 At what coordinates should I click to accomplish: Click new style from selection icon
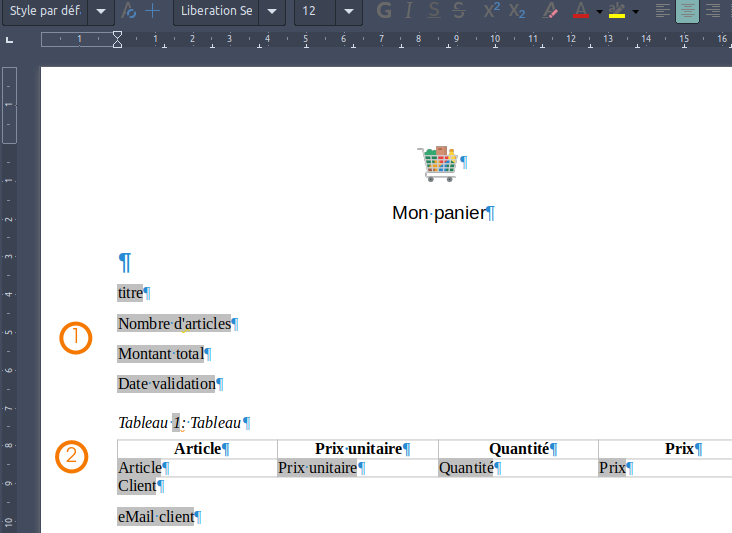(153, 10)
